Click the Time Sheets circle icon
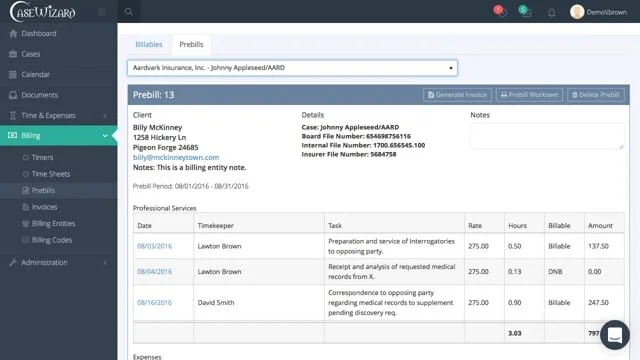Image resolution: width=640 pixels, height=360 pixels. (26, 174)
